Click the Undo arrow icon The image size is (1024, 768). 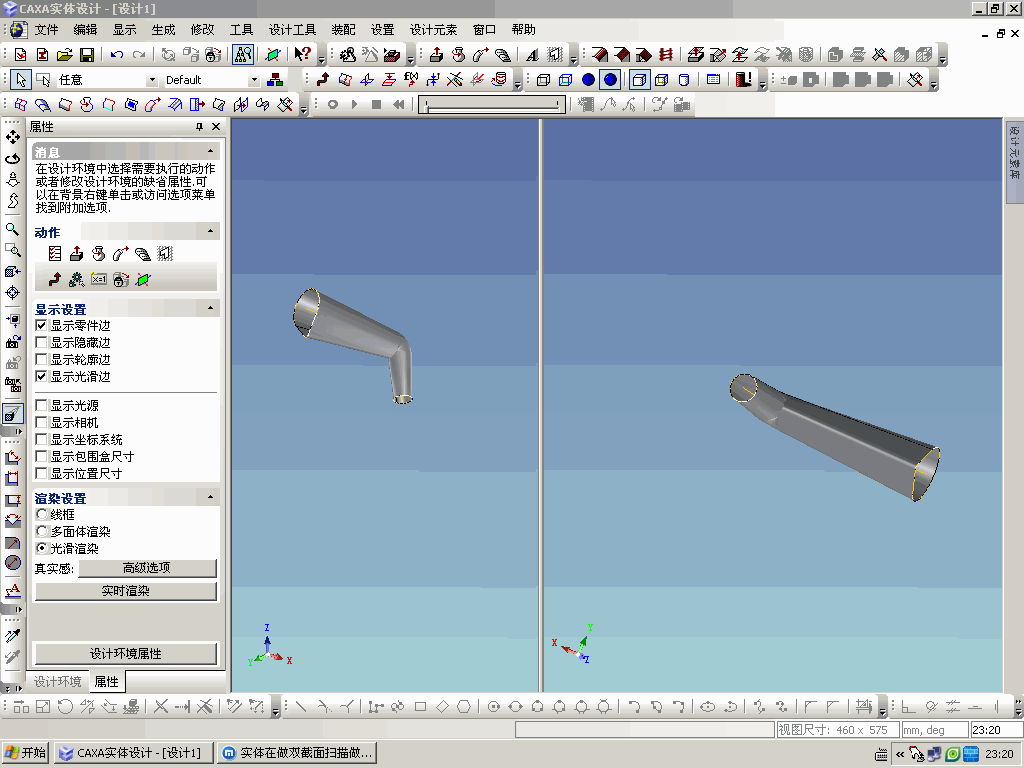tap(117, 55)
